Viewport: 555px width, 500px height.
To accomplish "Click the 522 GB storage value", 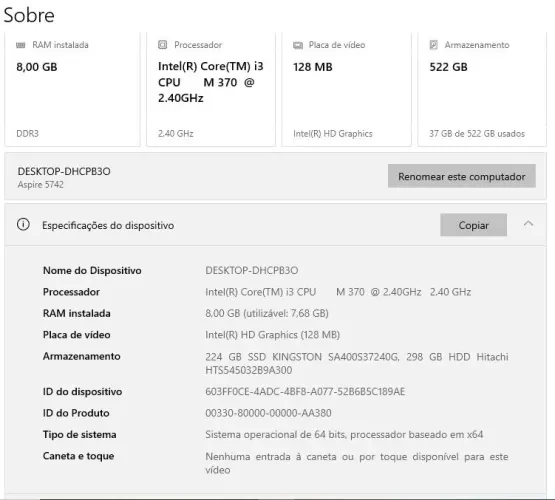I will tap(448, 67).
